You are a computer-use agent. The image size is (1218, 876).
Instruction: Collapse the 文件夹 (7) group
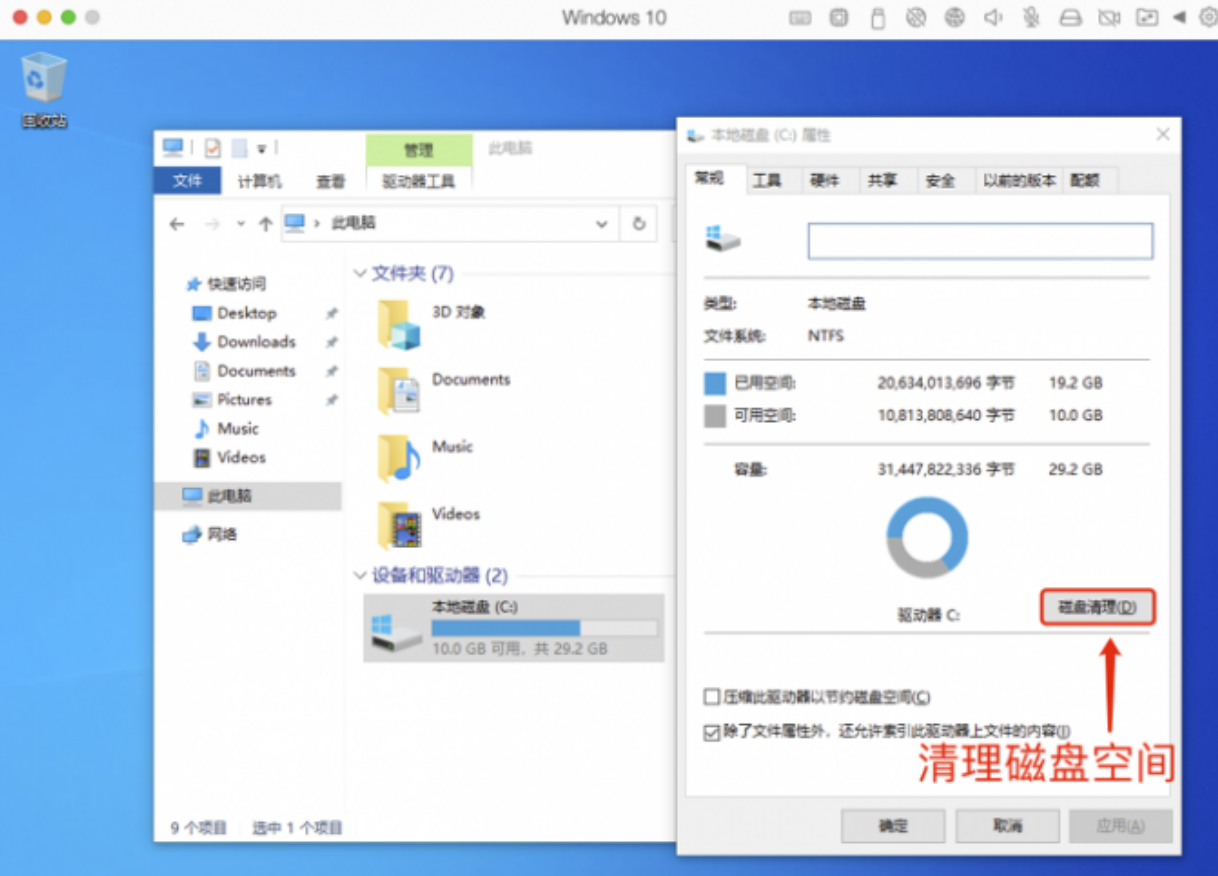361,274
